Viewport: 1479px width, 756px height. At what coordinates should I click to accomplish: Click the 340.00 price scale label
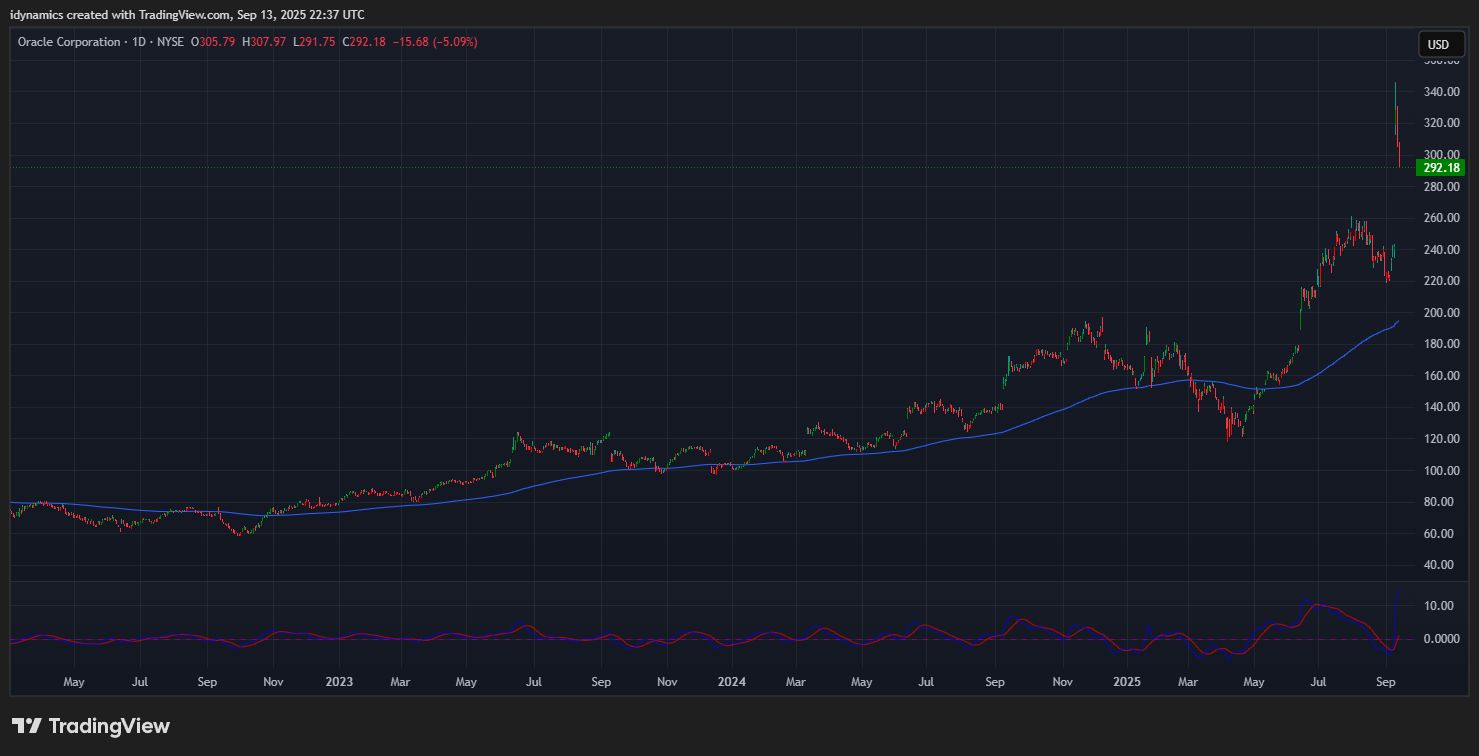click(1439, 92)
